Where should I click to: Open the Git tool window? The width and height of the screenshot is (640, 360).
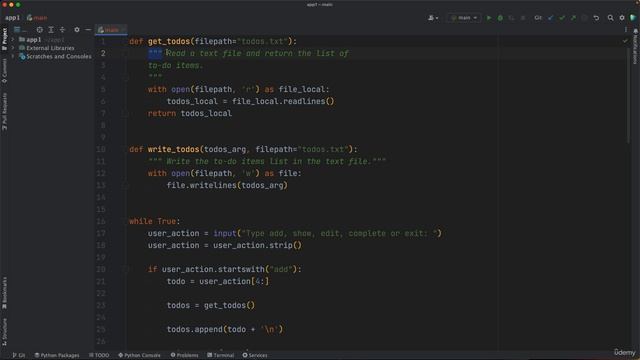coord(19,355)
